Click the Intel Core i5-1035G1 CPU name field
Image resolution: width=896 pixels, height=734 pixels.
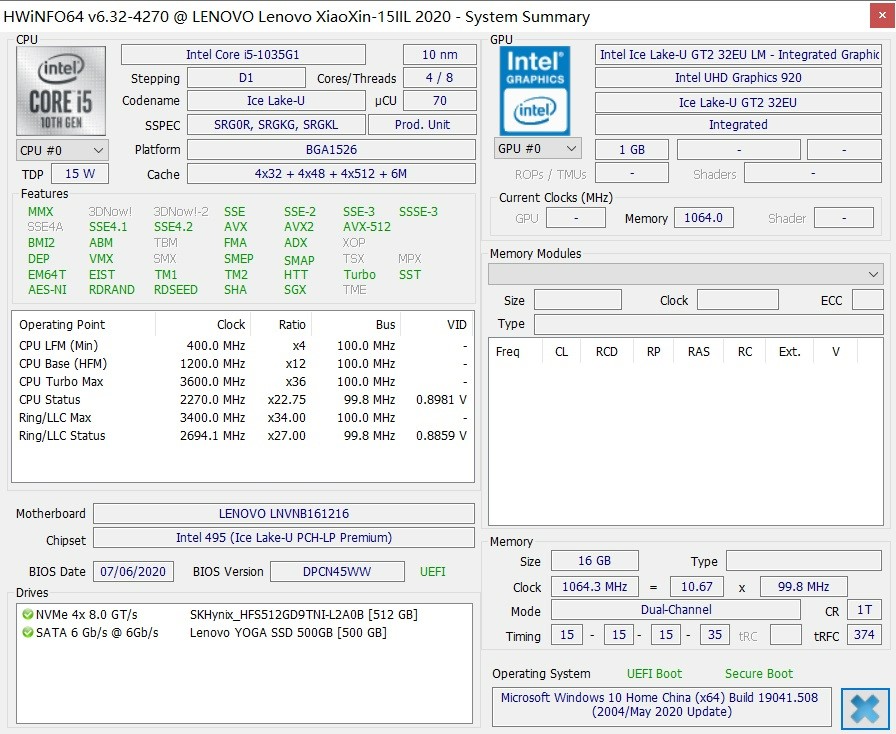click(x=243, y=55)
